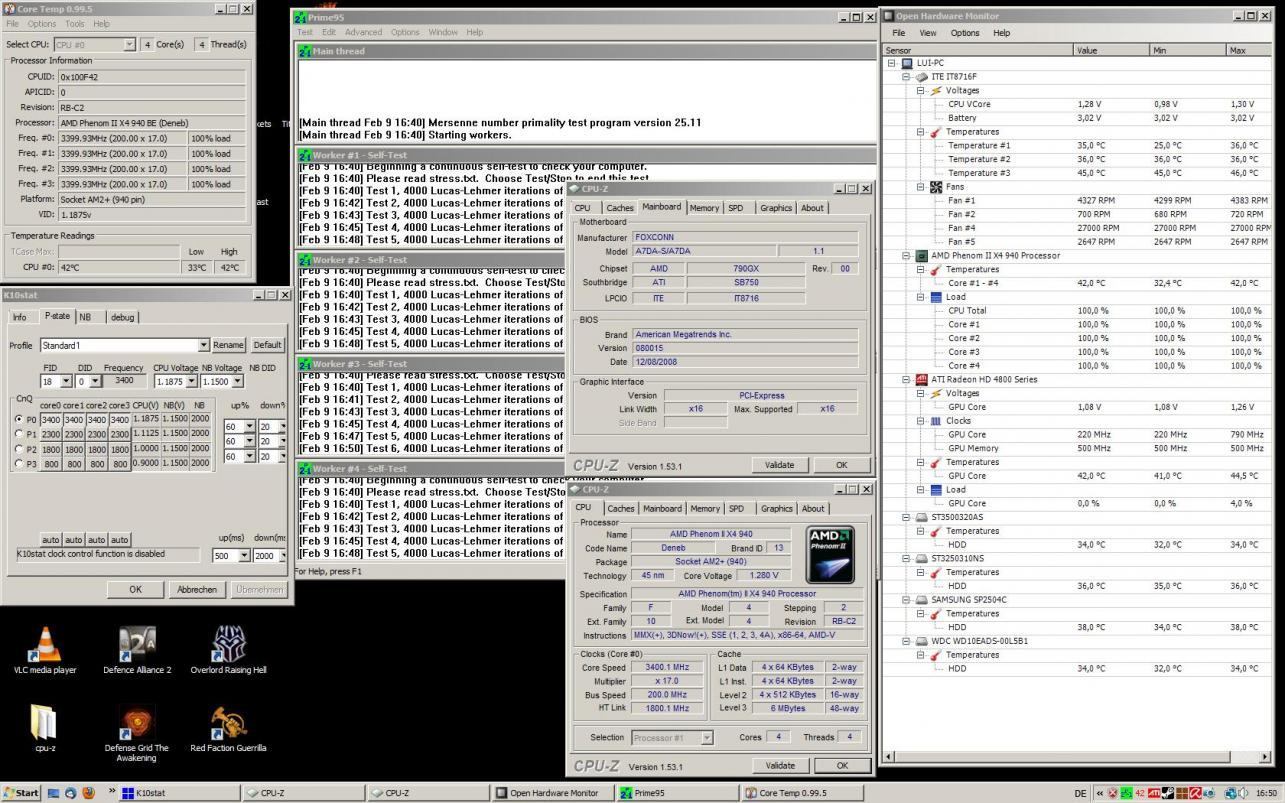Open the DID dropdown in K10stat
The image size is (1285, 803).
[x=95, y=381]
